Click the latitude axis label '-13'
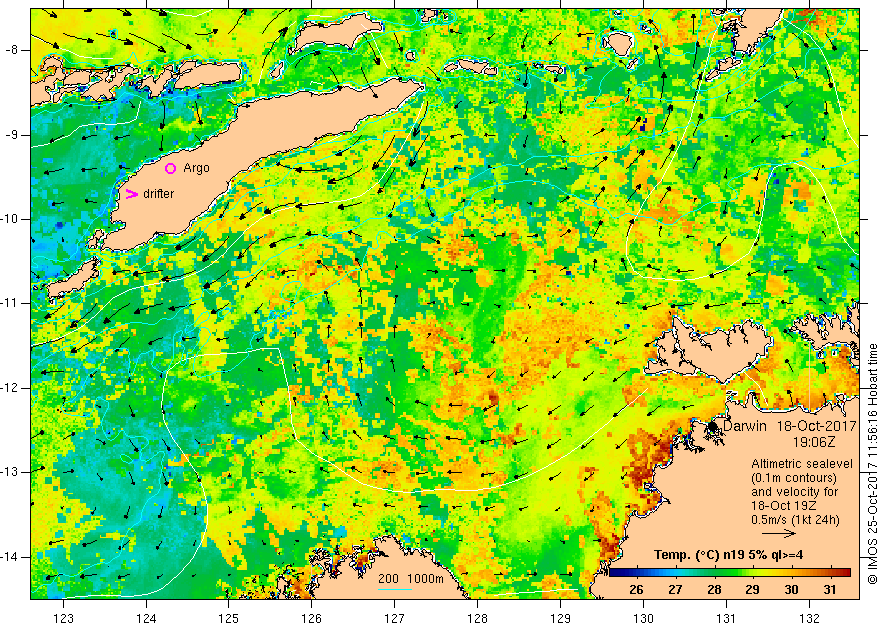Image resolution: width=880 pixels, height=630 pixels. 9,472
